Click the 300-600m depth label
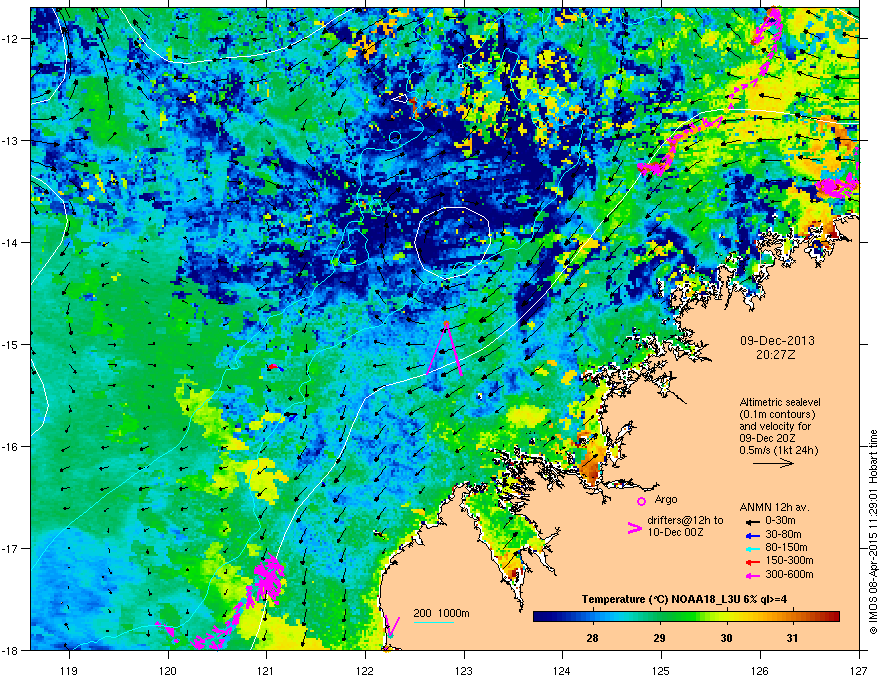This screenshot has width=880, height=680. [789, 575]
